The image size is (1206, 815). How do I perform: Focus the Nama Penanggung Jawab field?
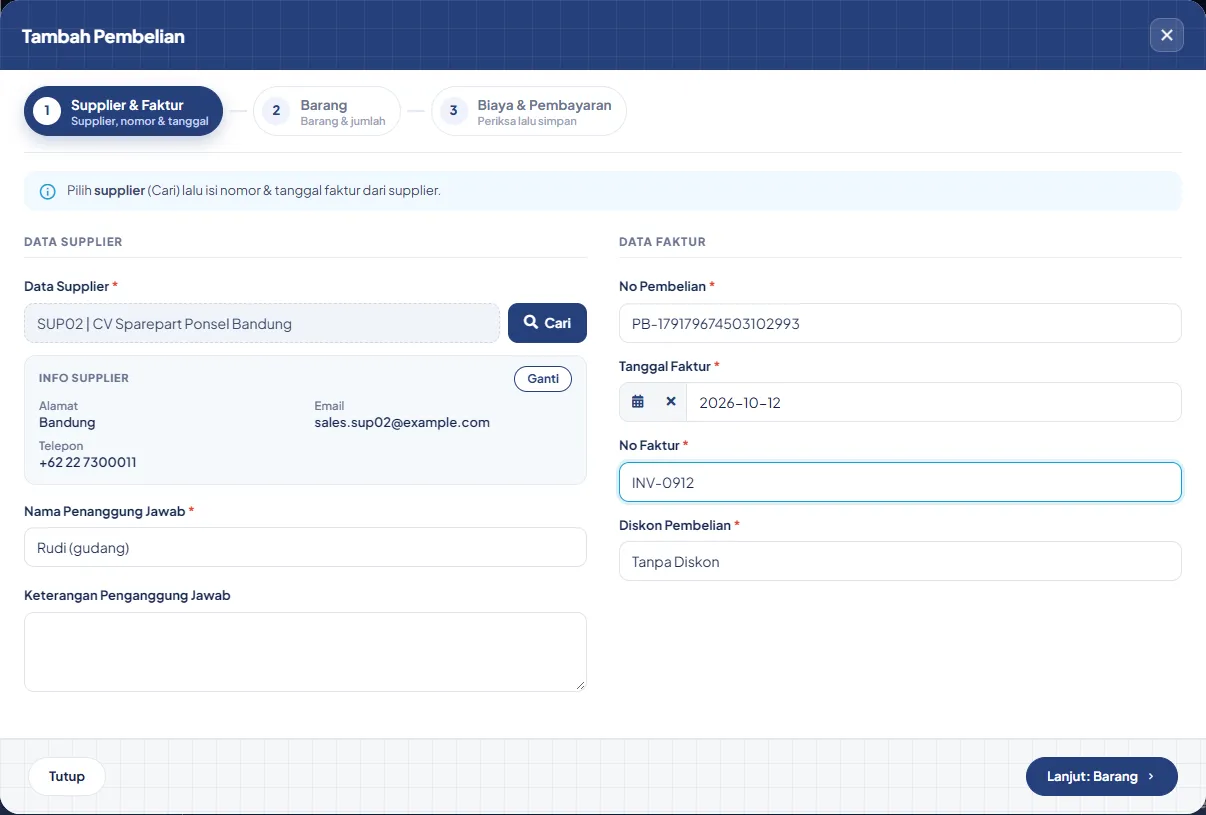click(x=305, y=547)
